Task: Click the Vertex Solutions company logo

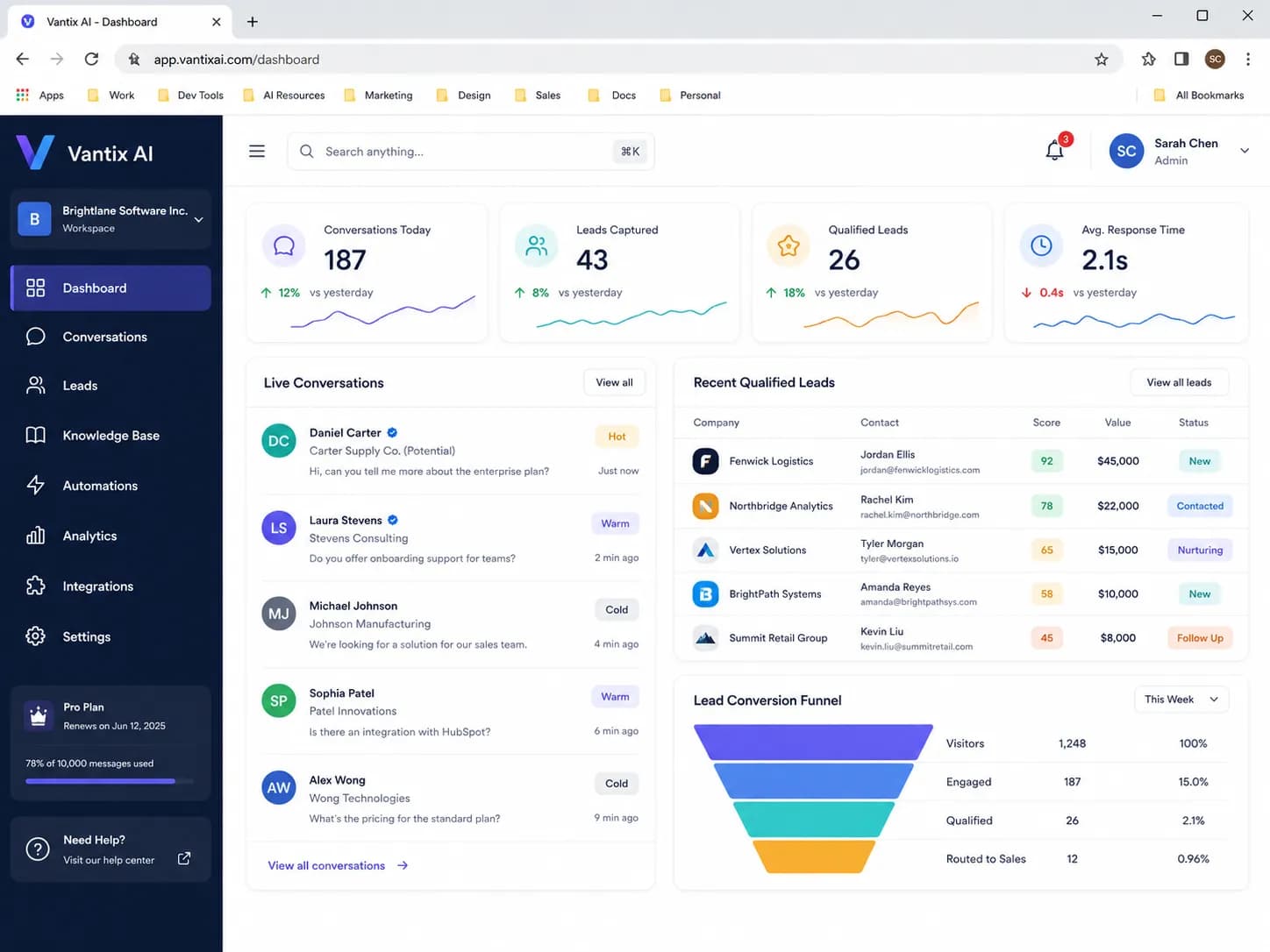Action: [705, 550]
